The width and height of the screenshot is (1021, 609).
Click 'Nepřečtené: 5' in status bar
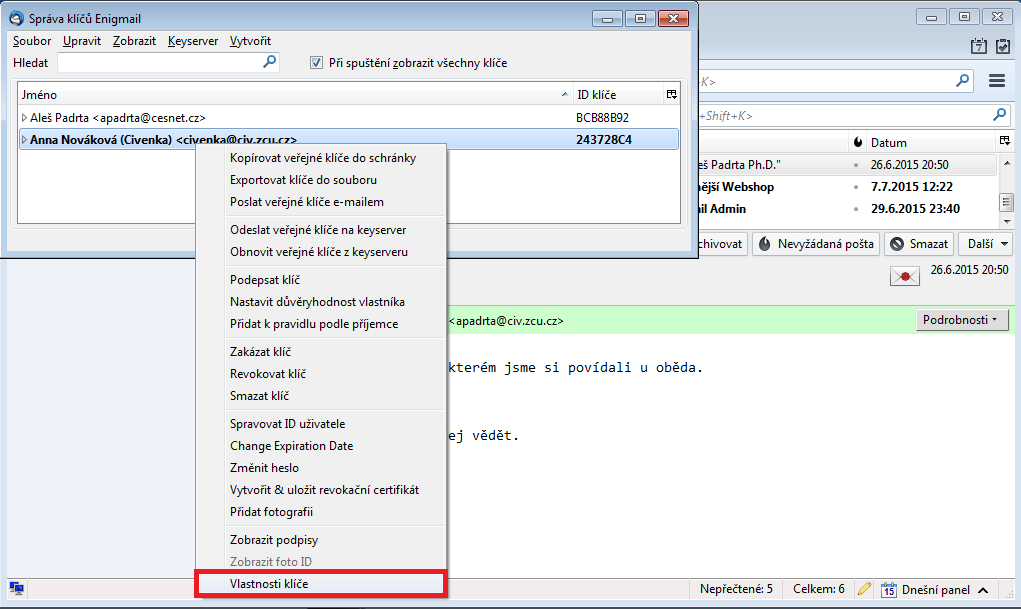736,589
